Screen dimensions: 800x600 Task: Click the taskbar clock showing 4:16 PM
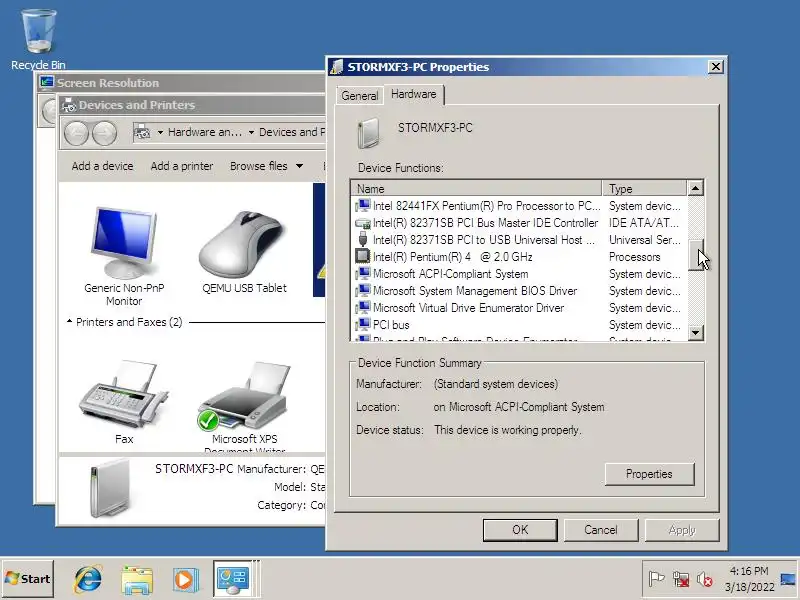click(749, 579)
